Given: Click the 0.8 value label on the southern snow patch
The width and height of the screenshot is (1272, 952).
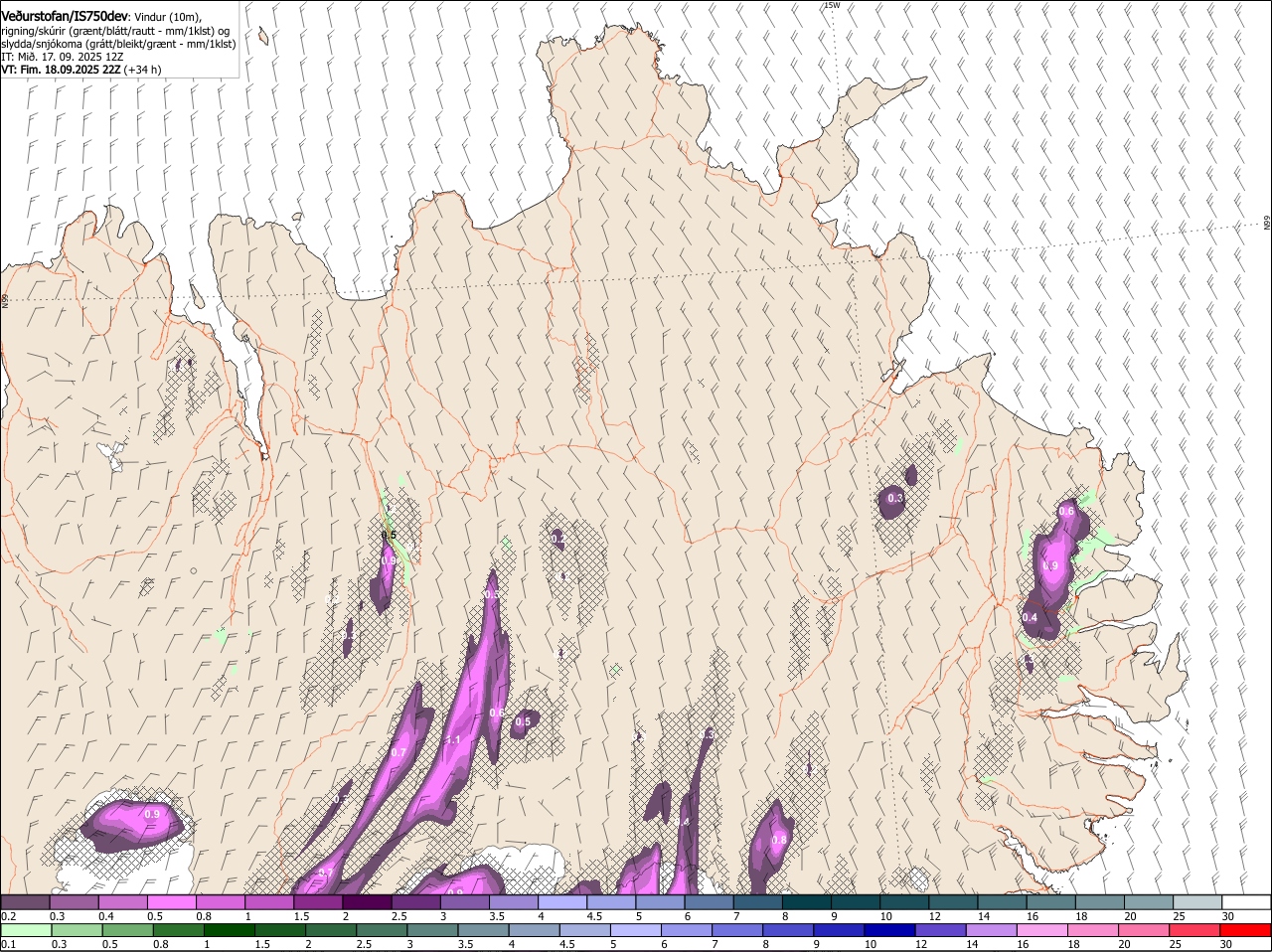Looking at the screenshot, I should tap(779, 840).
